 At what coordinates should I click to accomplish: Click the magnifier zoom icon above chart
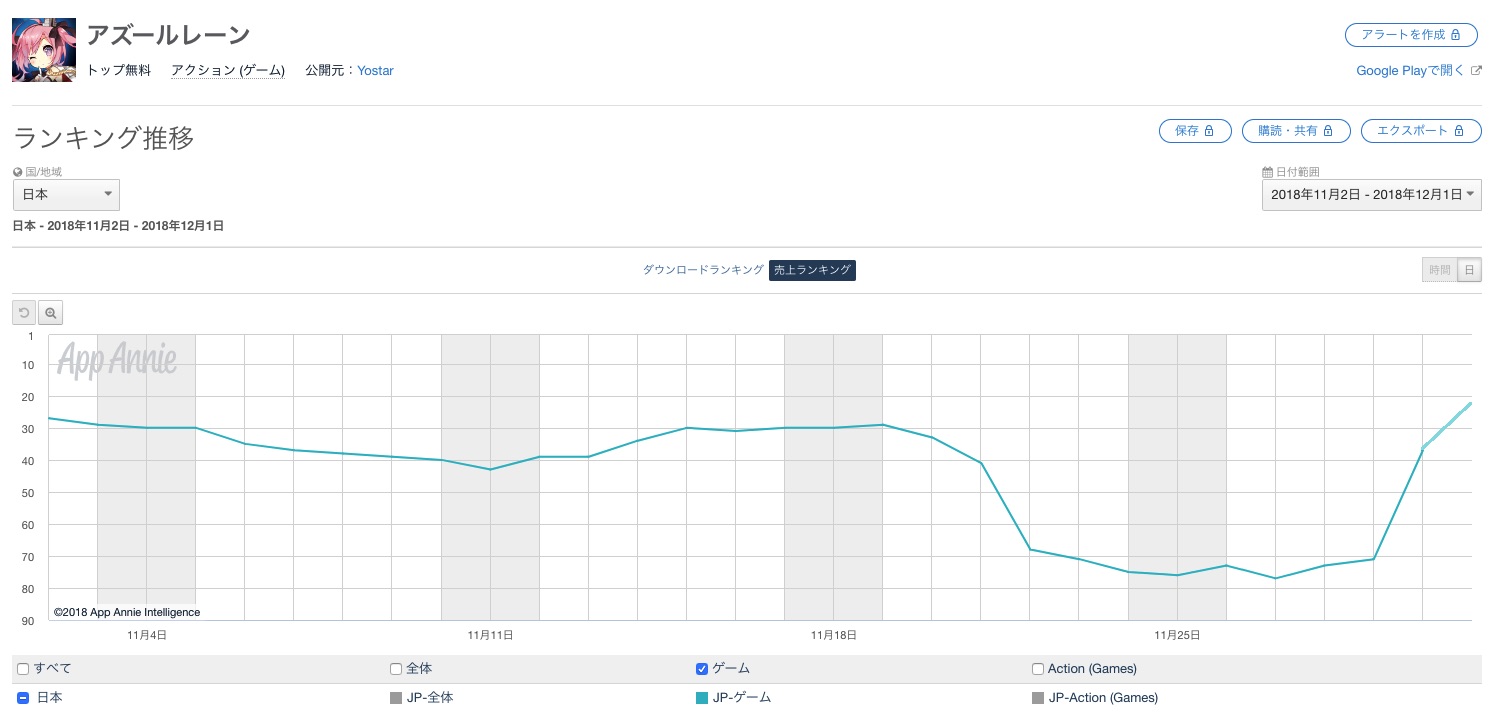click(x=50, y=313)
